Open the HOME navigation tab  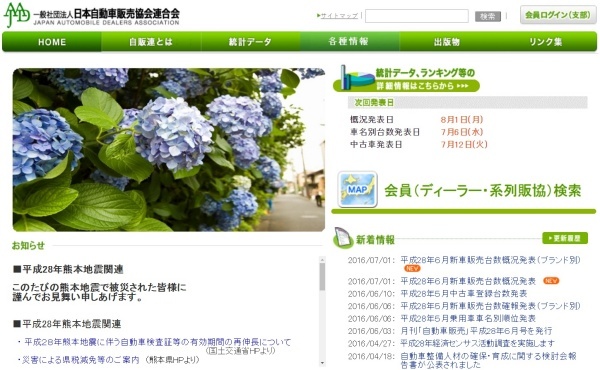pos(52,42)
